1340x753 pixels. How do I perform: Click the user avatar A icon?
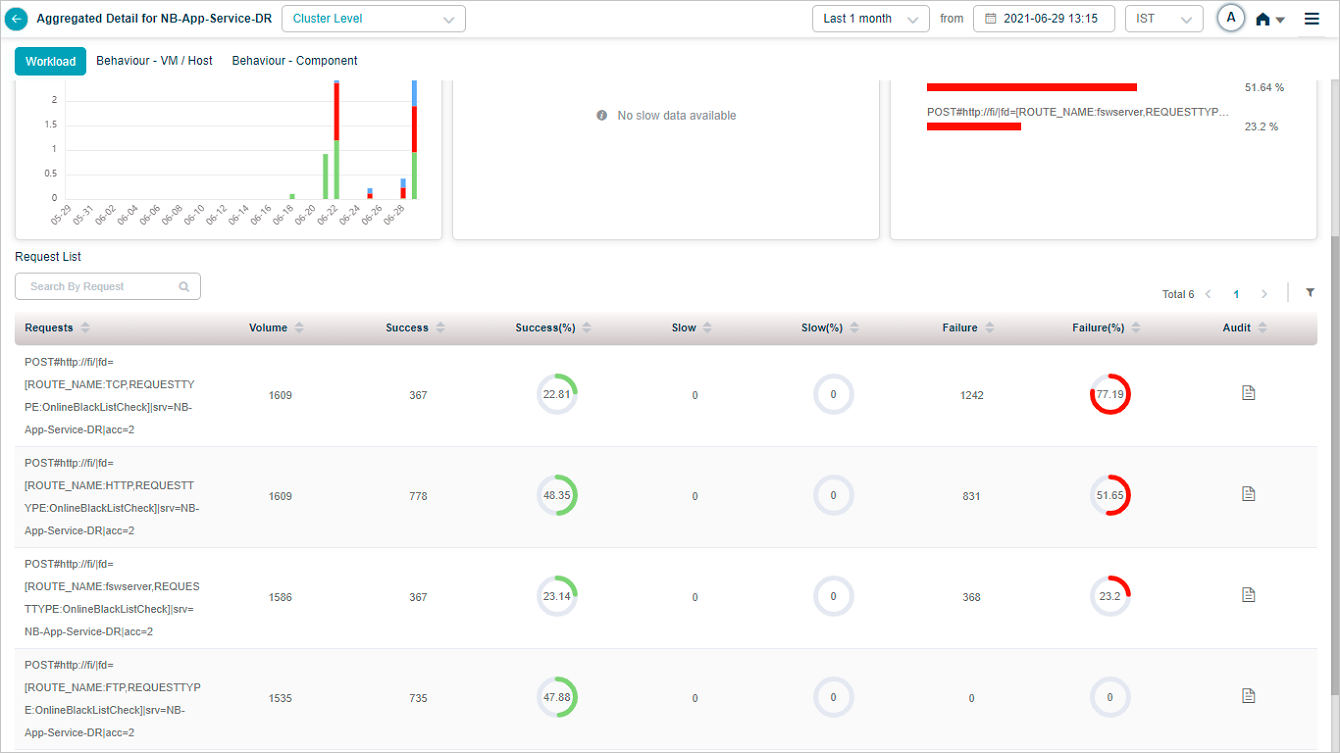pos(1231,18)
